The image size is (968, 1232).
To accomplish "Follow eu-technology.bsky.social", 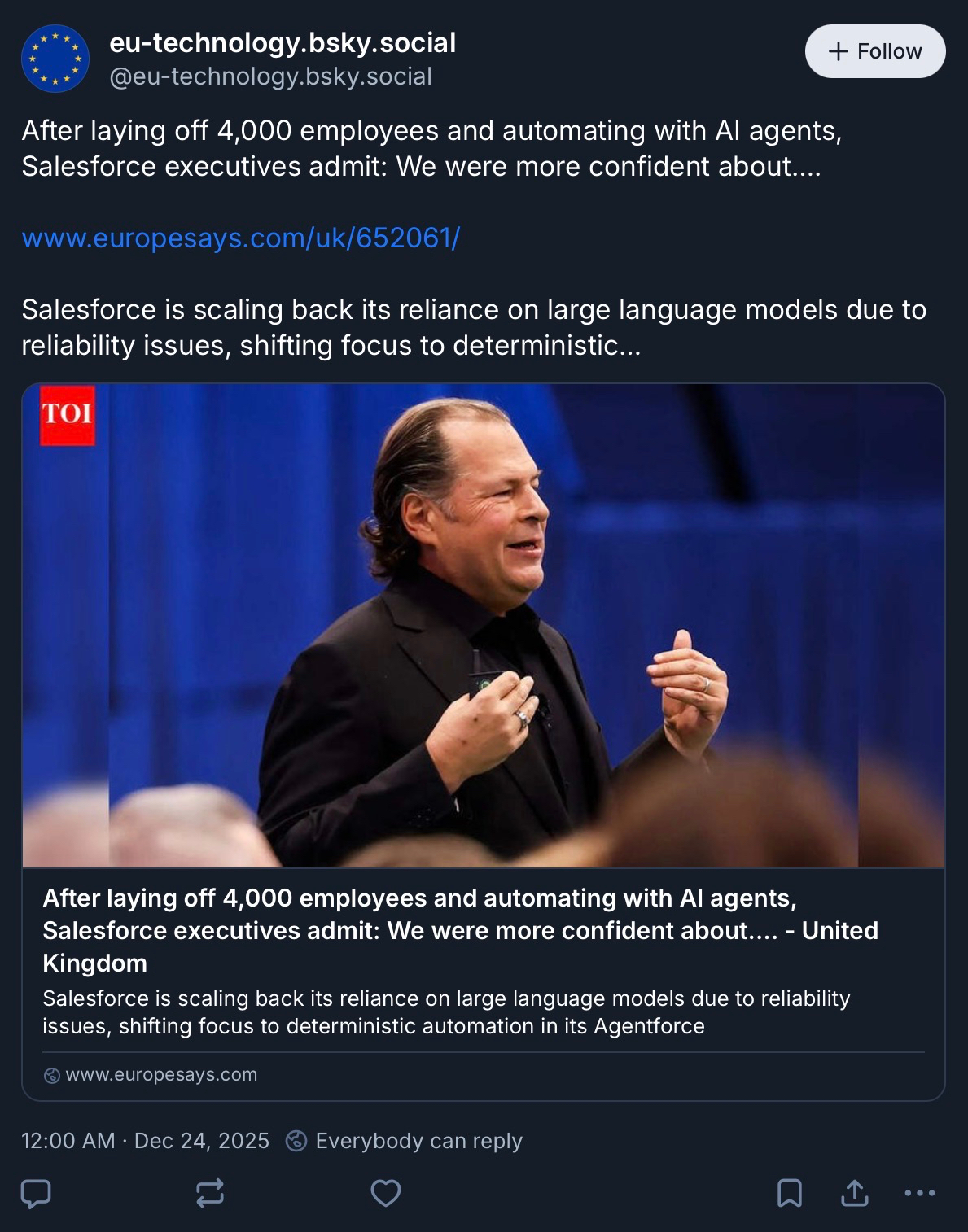I will click(x=875, y=51).
